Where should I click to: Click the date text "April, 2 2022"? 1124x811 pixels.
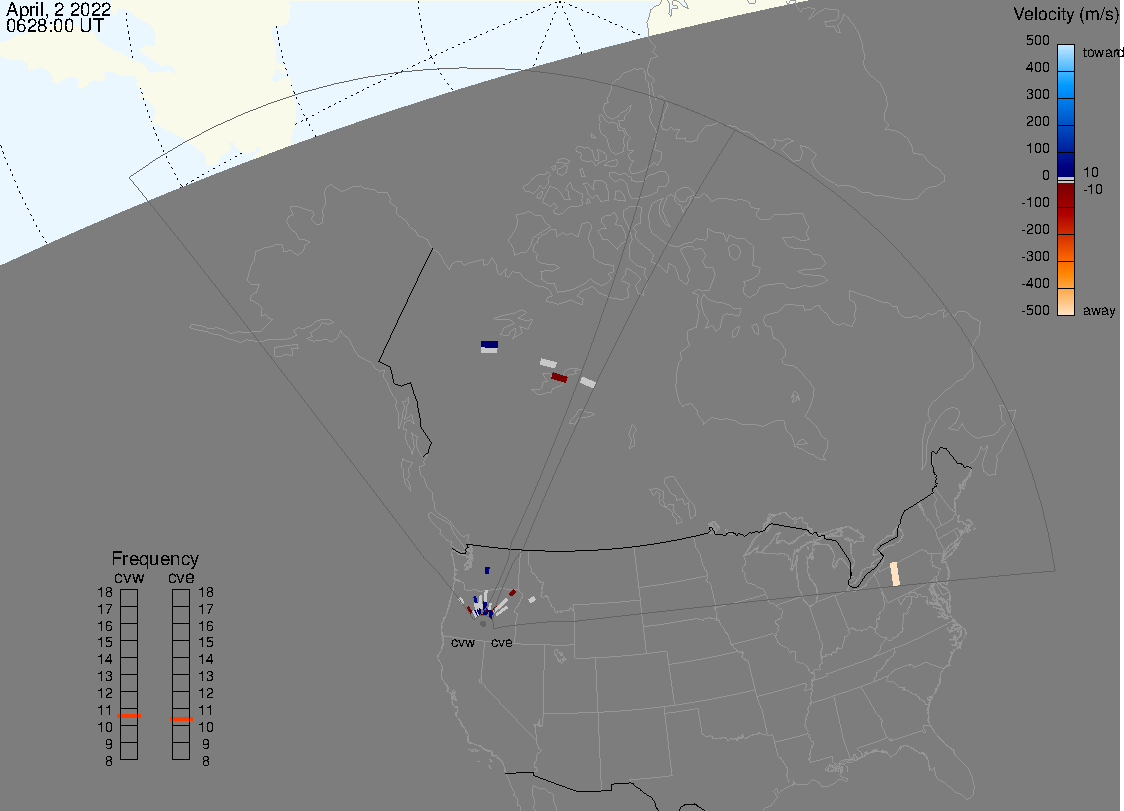pyautogui.click(x=59, y=9)
